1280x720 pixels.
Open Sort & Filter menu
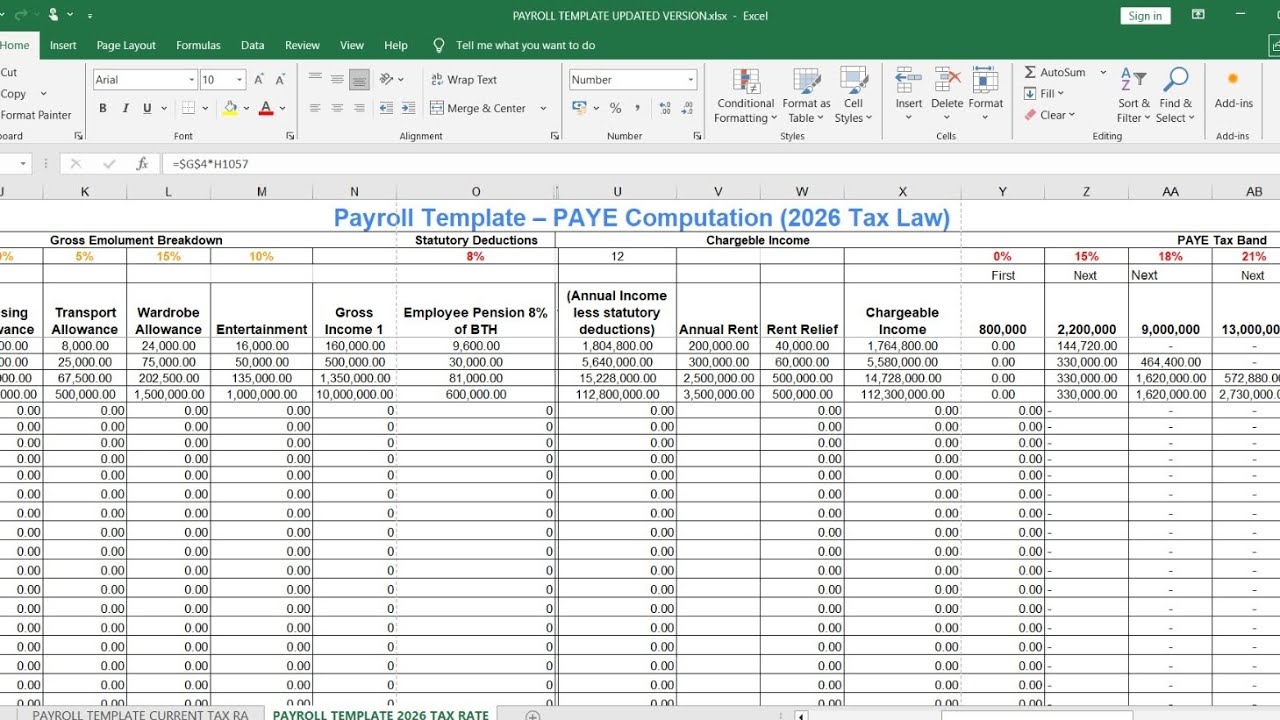click(1134, 96)
